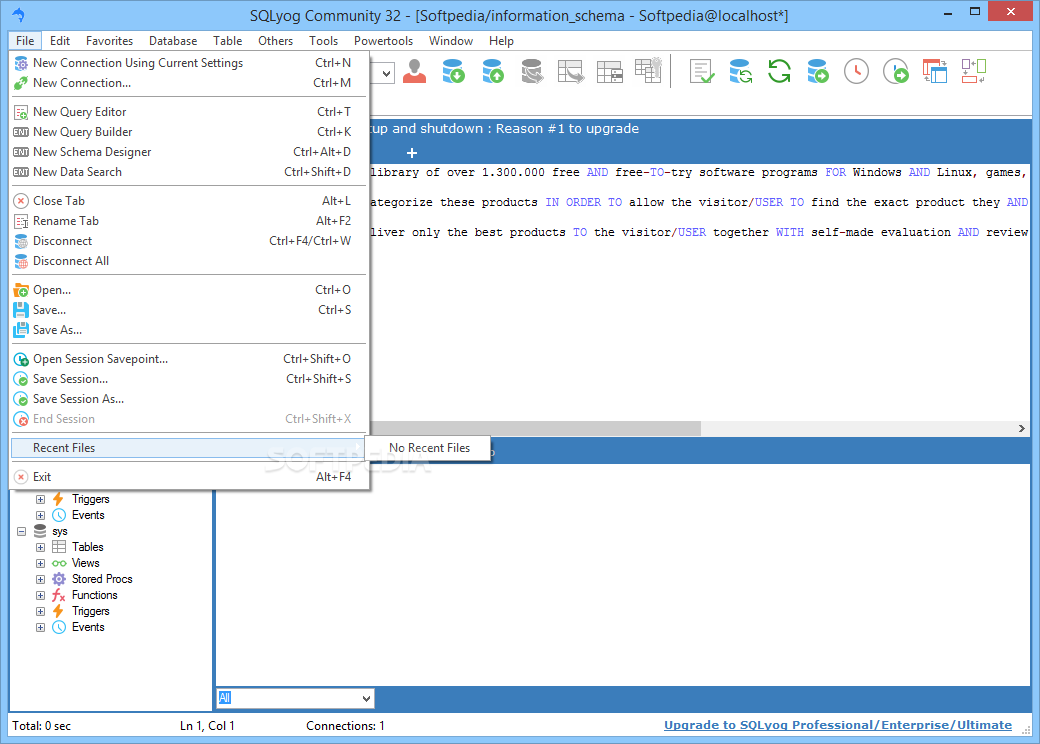Select New Query Editor from File menu
The width and height of the screenshot is (1040, 744).
point(189,112)
